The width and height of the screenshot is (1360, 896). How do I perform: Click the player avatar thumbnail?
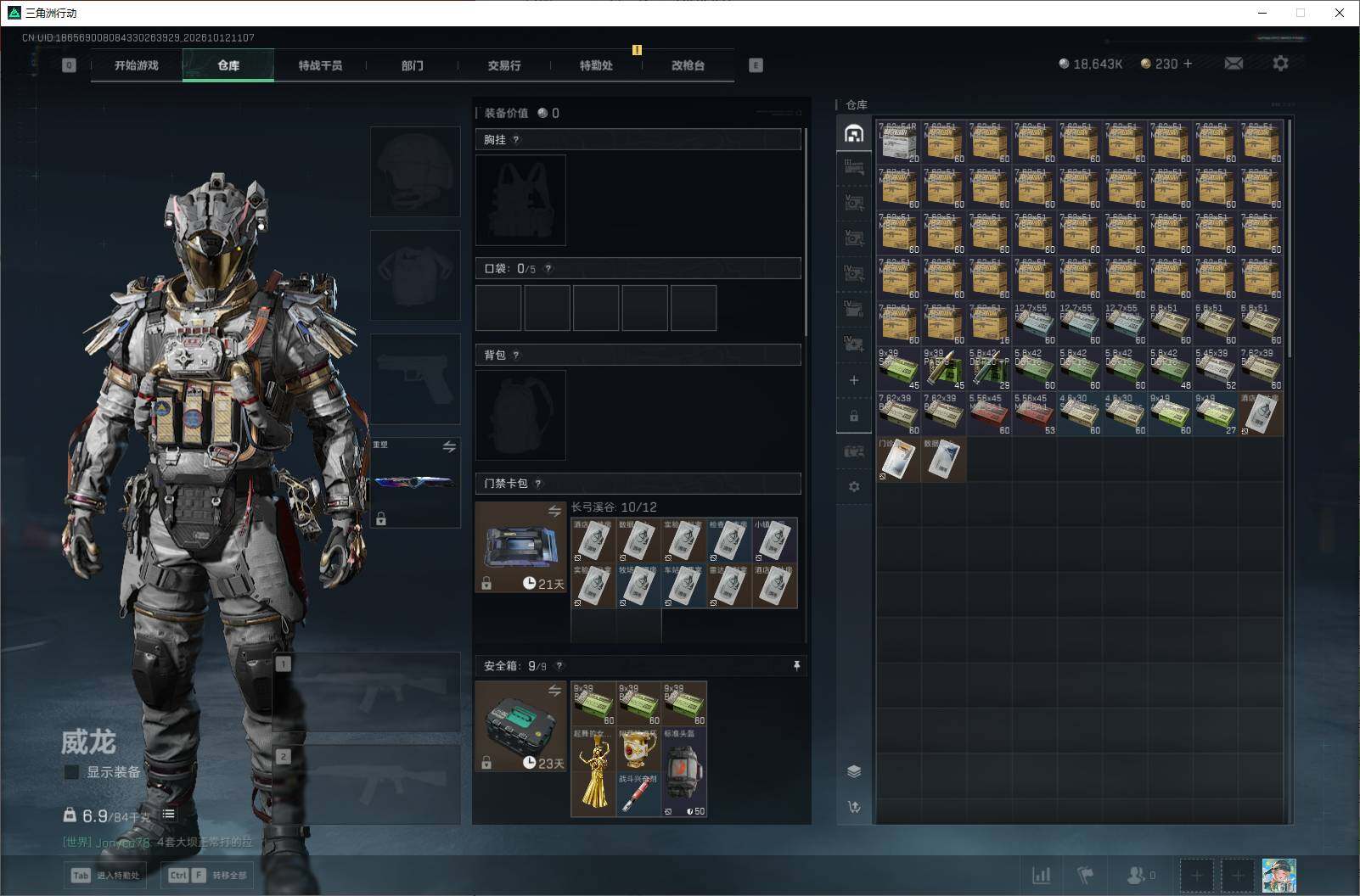point(1279,875)
